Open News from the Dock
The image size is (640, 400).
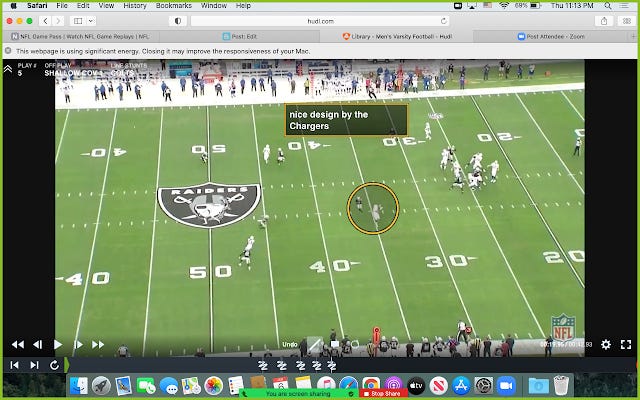(438, 385)
